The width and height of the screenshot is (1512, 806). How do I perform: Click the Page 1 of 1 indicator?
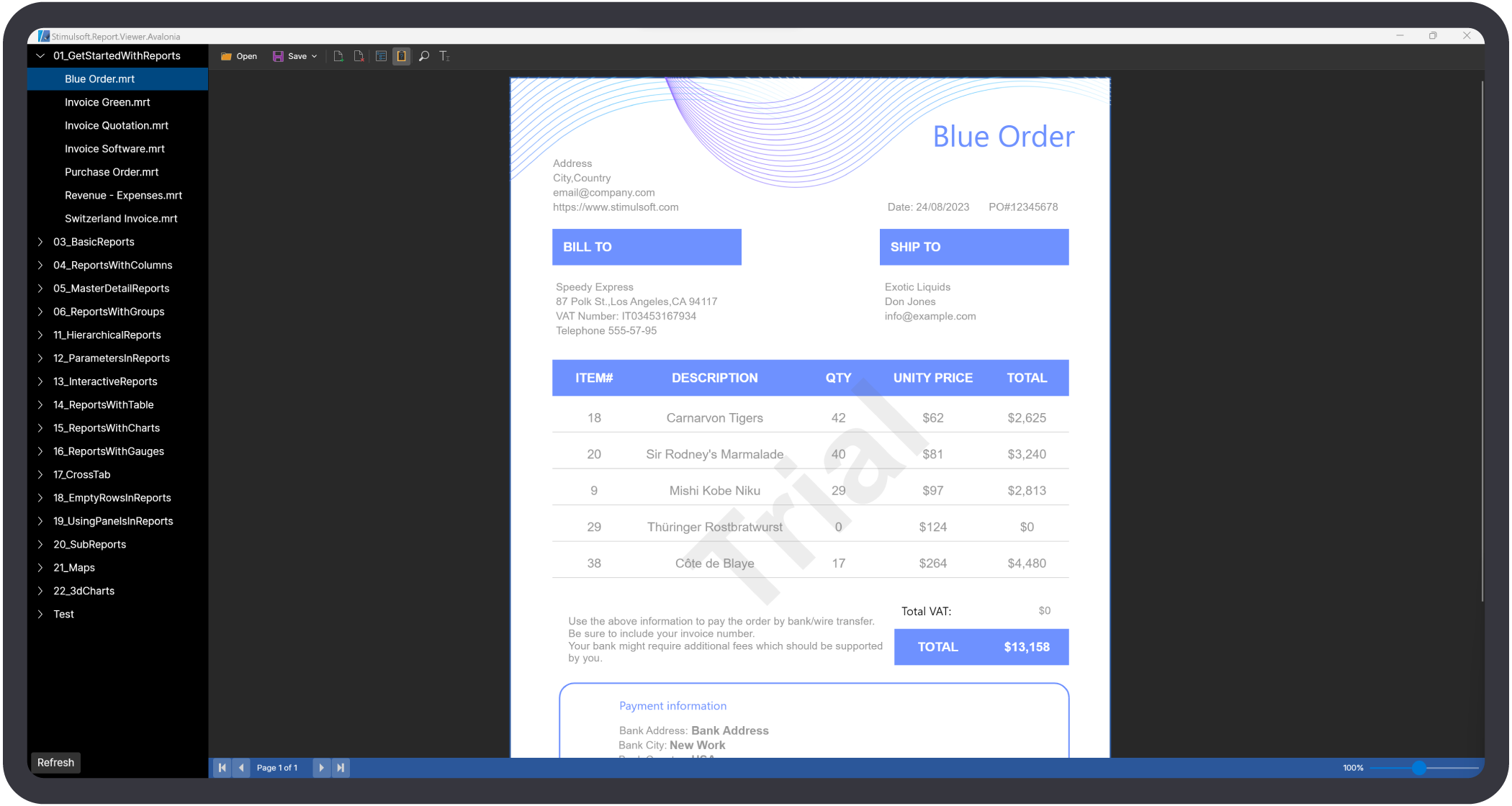coord(277,768)
